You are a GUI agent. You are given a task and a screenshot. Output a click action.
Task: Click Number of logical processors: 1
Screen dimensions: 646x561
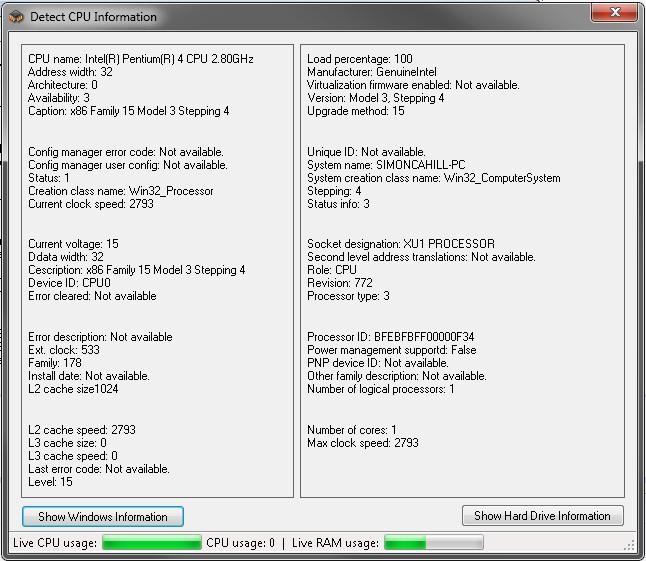tap(381, 389)
